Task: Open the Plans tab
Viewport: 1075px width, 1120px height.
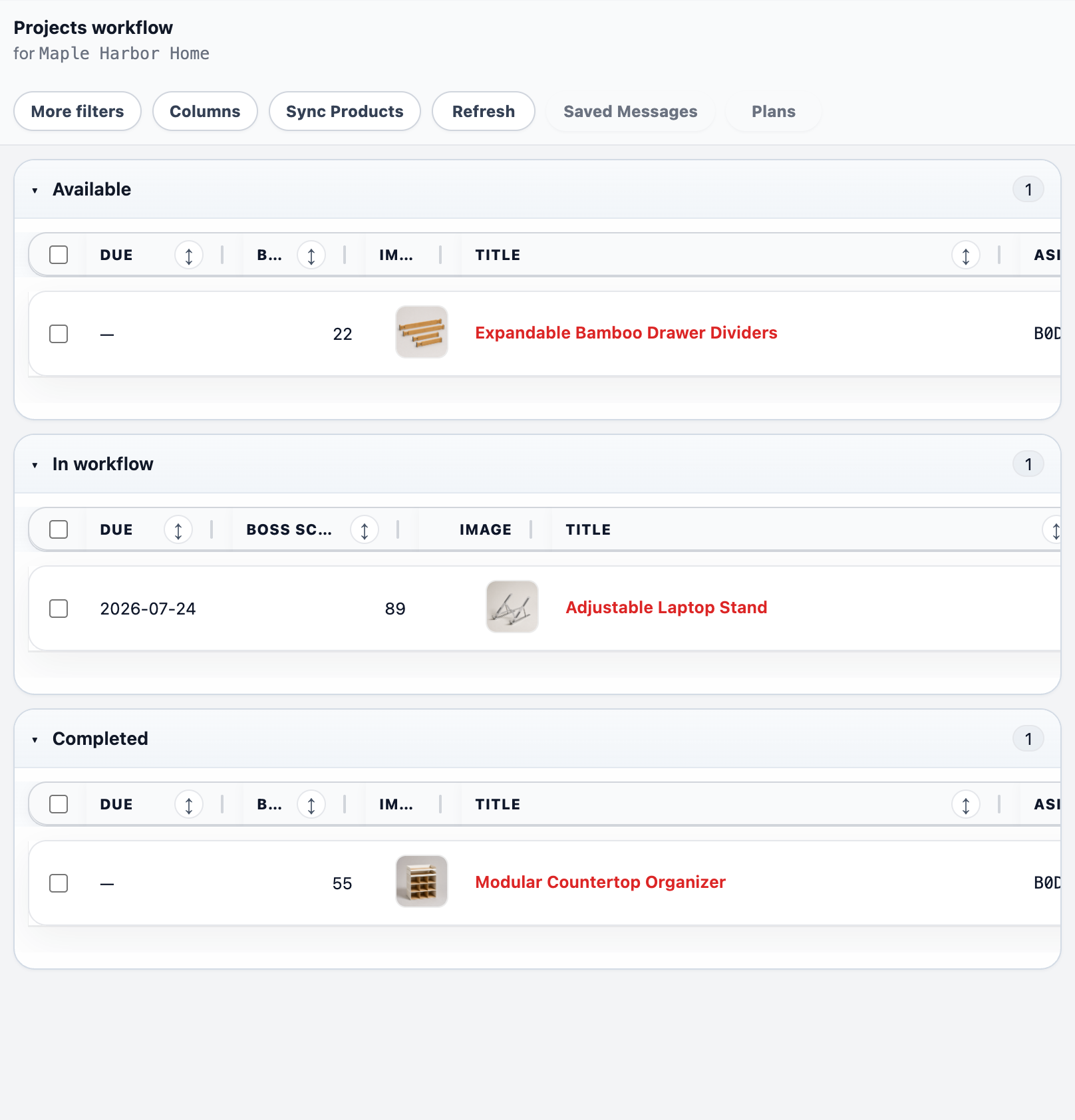Action: [x=774, y=111]
